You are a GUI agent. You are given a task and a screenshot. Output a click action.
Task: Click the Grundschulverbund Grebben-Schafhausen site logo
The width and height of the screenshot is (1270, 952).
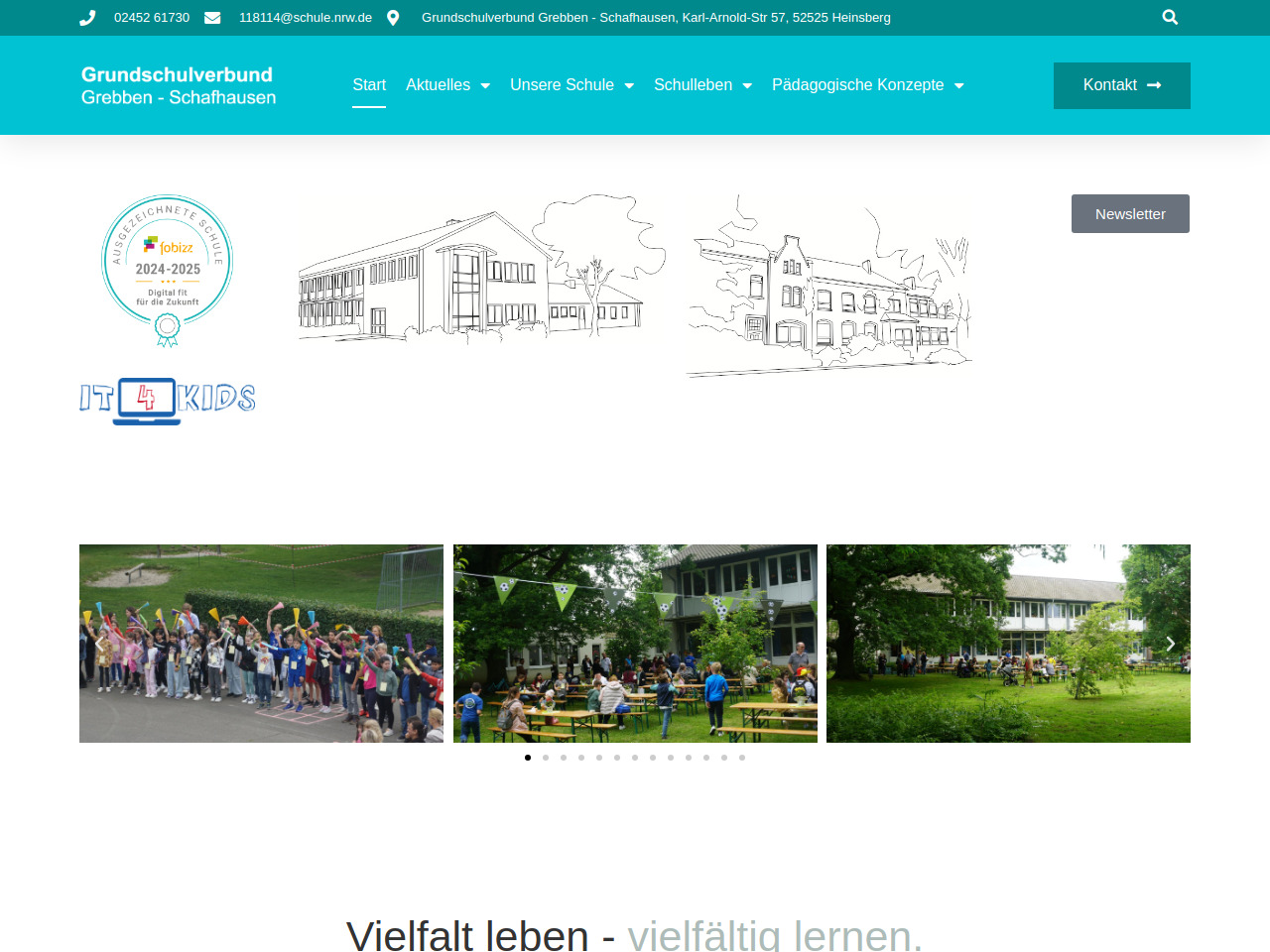[x=179, y=85]
